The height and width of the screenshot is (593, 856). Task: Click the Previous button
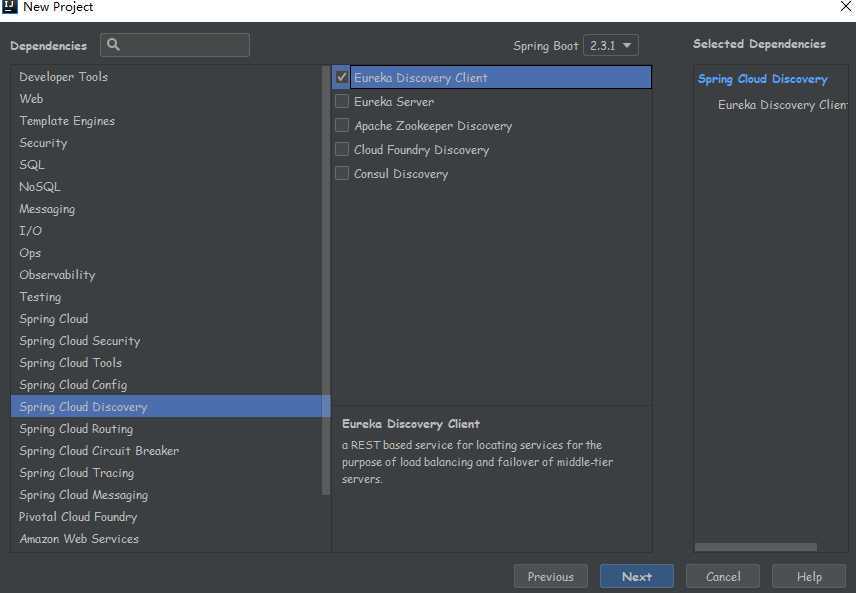point(550,577)
